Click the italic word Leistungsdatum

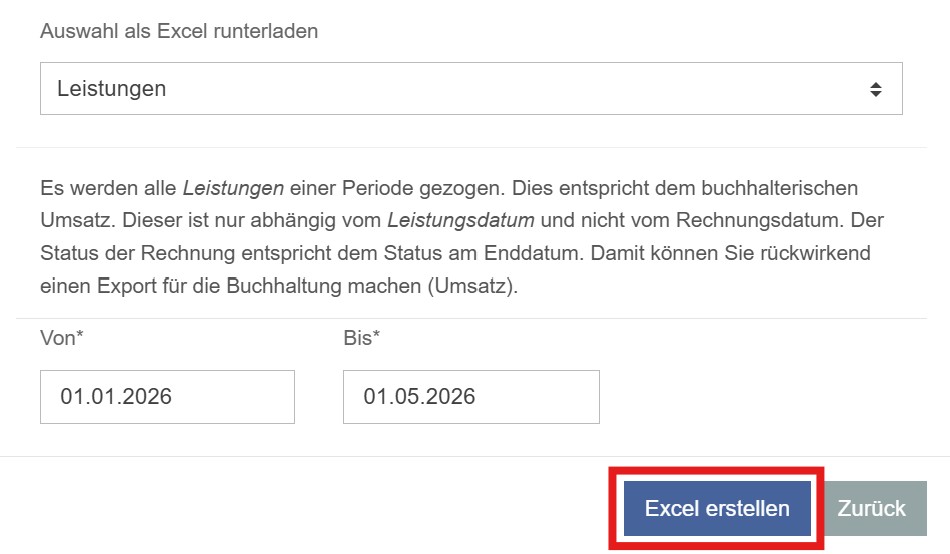[460, 219]
